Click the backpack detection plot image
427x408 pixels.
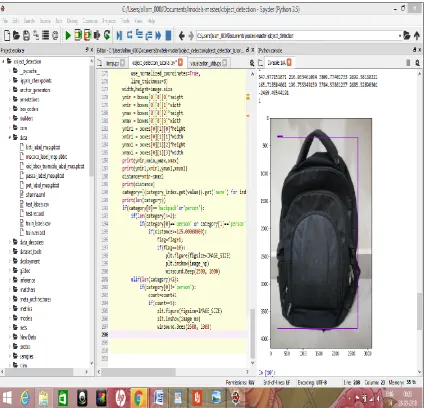click(321, 233)
